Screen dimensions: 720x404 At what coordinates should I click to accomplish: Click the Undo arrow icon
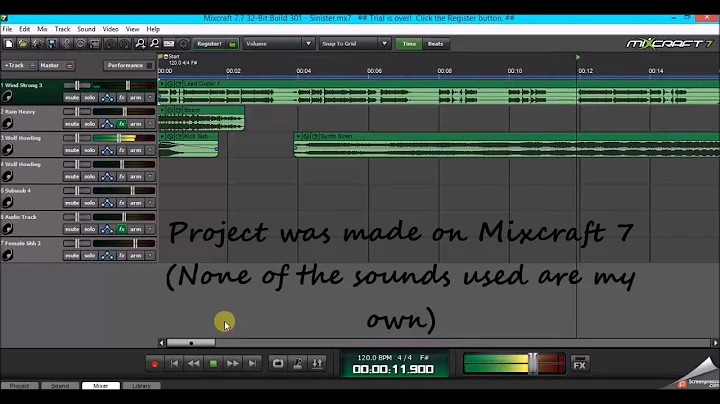(110, 44)
